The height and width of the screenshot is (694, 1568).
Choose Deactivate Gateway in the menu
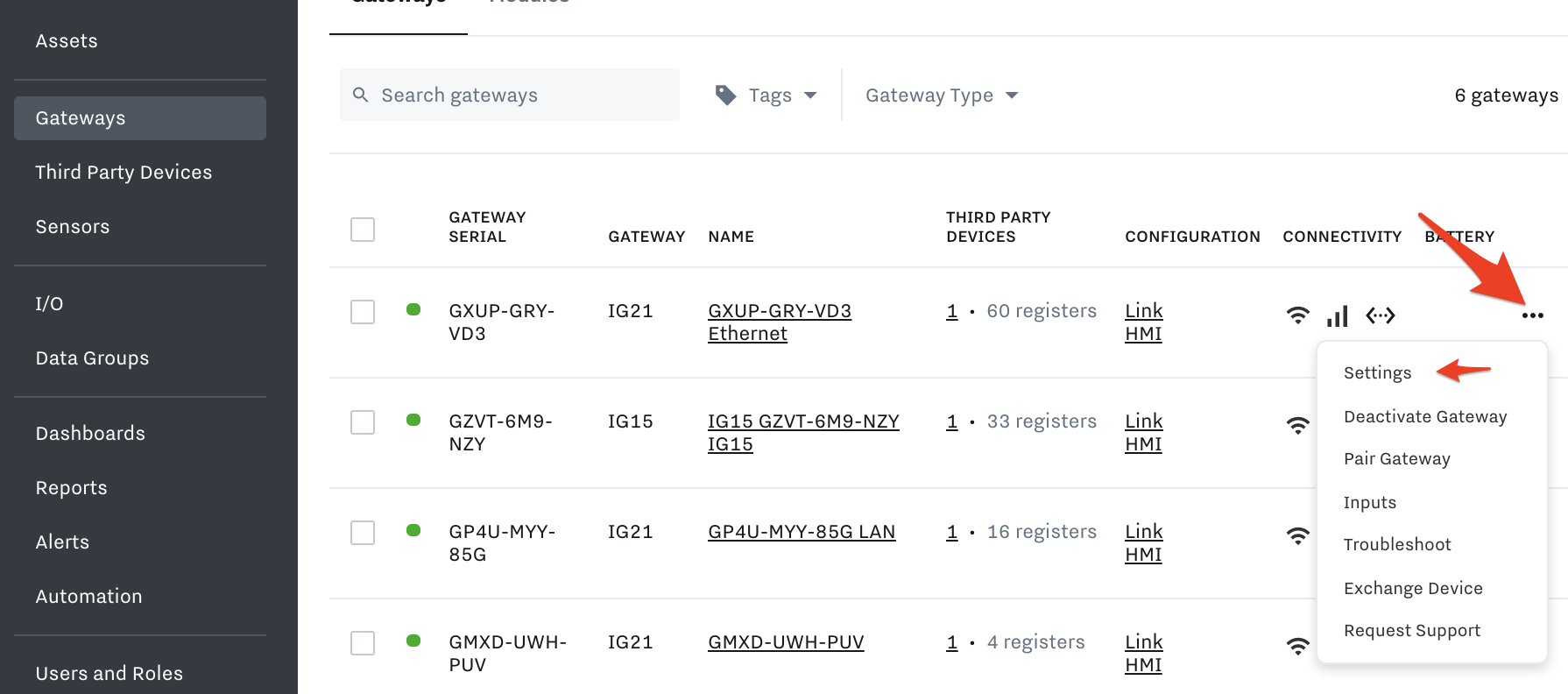click(1425, 416)
